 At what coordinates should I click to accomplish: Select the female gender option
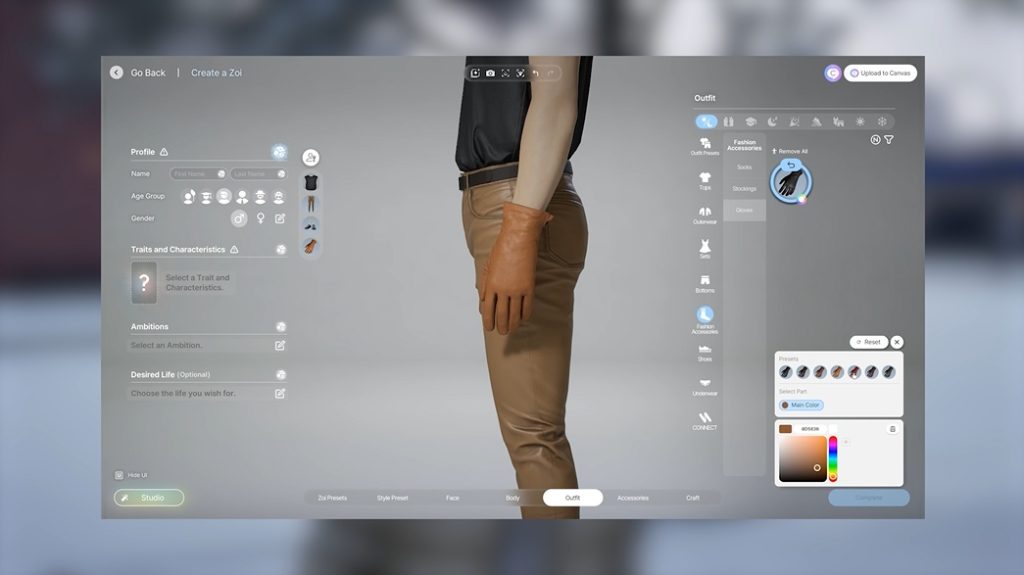coord(260,218)
